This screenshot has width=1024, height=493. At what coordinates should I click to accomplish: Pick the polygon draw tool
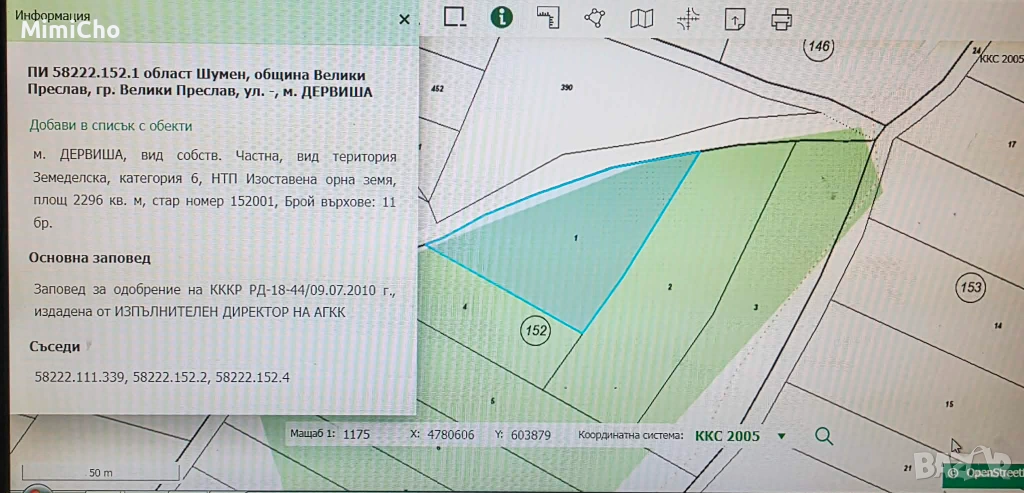click(597, 18)
